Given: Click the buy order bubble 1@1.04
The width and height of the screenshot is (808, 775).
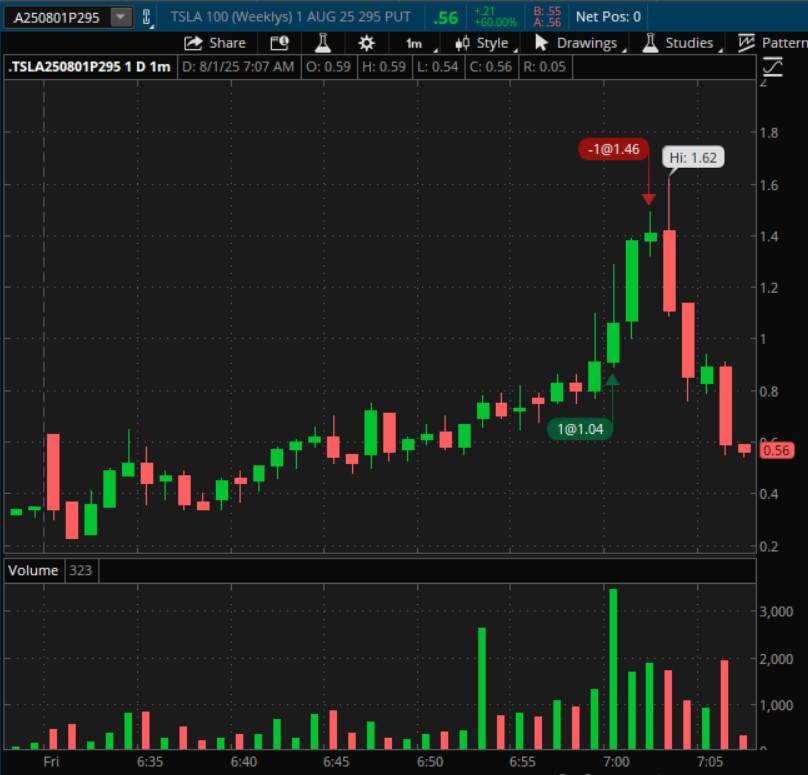Looking at the screenshot, I should [x=580, y=429].
